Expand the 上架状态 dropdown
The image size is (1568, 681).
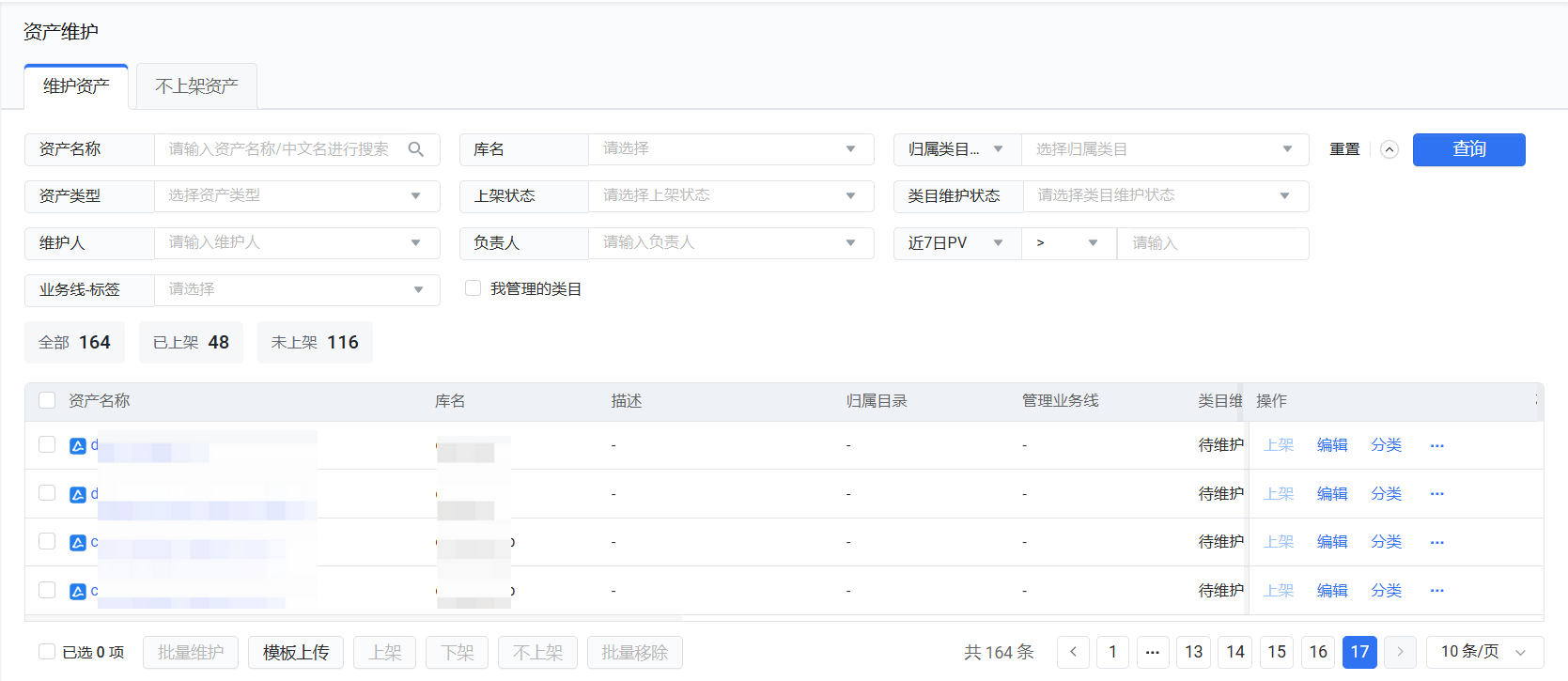731,196
